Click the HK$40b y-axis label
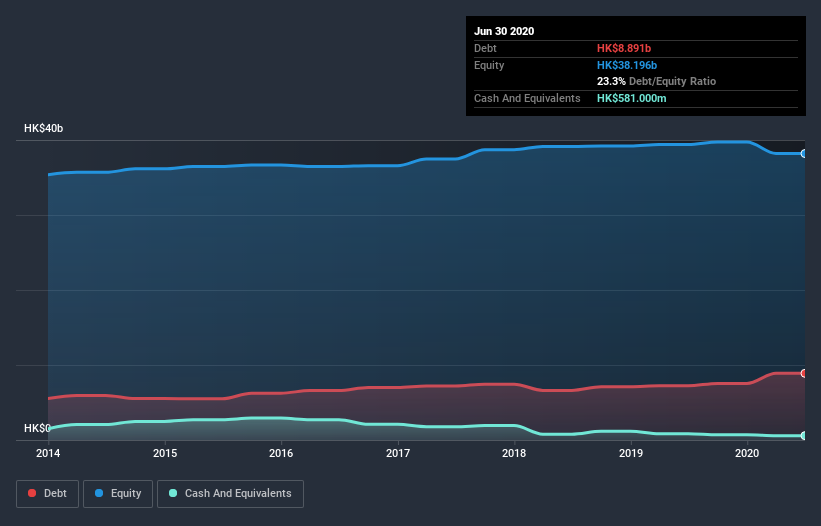The width and height of the screenshot is (821, 526). tap(43, 128)
